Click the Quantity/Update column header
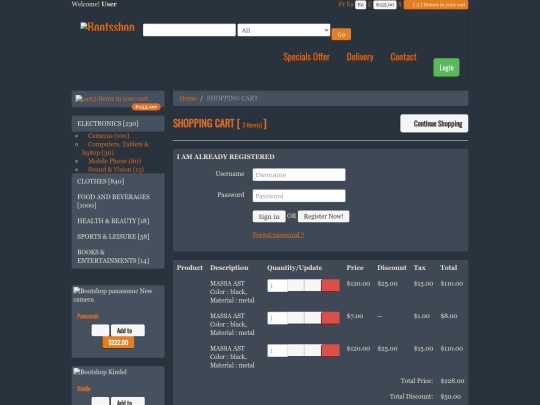Image resolution: width=540 pixels, height=405 pixels. coord(295,268)
